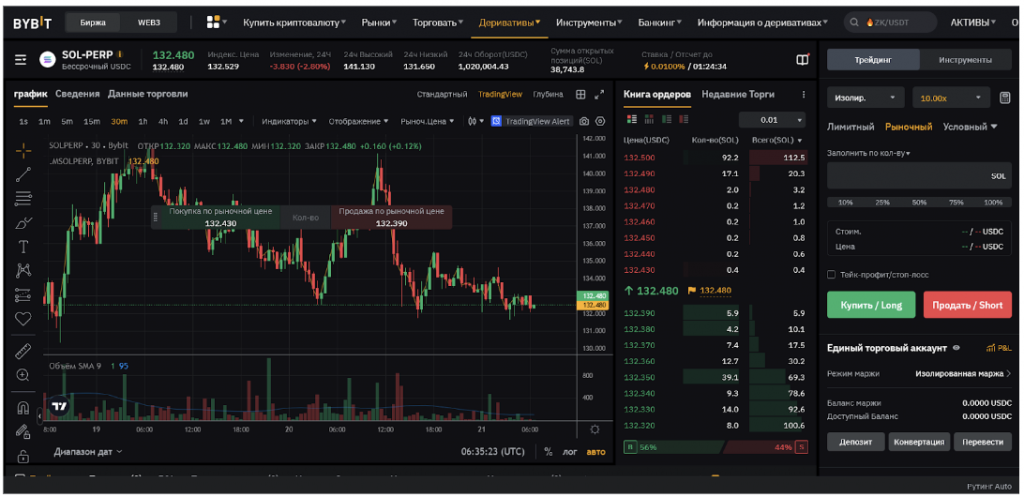Hide account balance with eye icon

pos(957,348)
